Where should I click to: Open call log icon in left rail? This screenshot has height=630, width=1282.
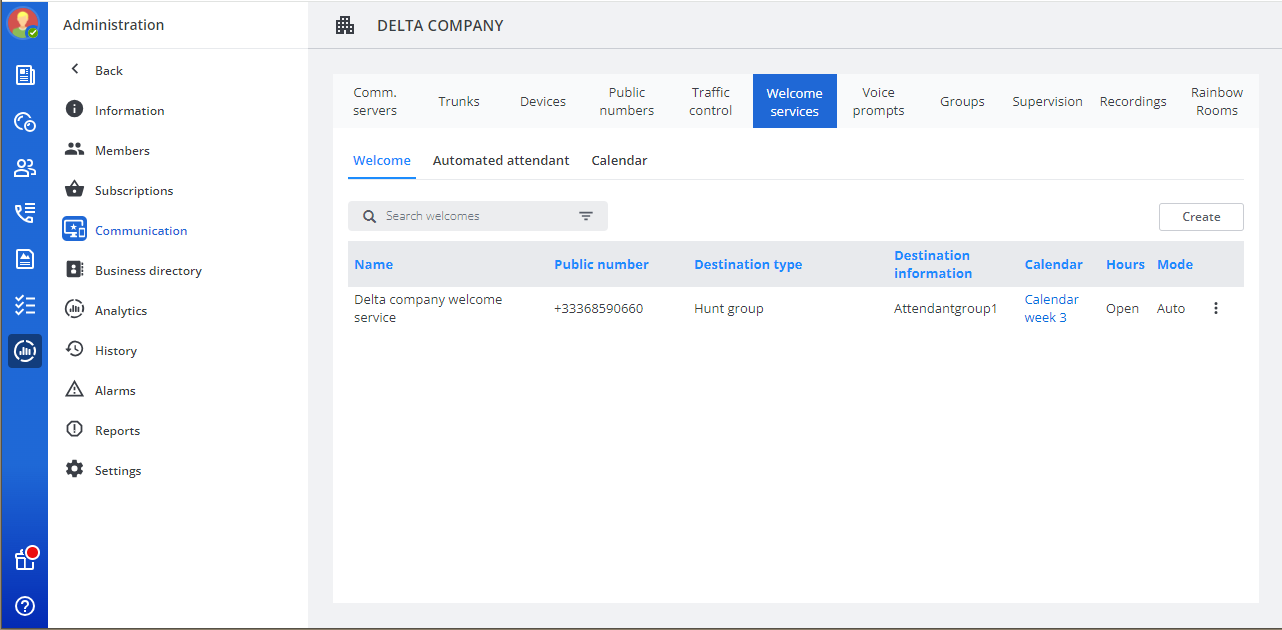[x=25, y=213]
